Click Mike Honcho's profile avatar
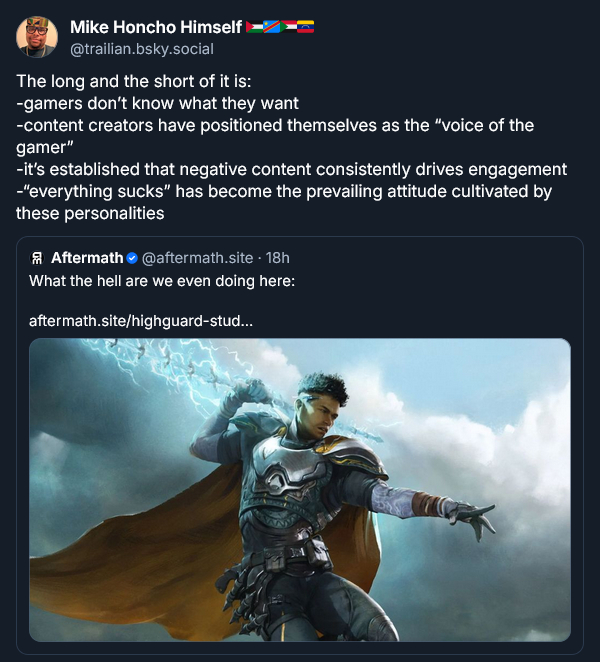600x662 pixels. pos(37,37)
